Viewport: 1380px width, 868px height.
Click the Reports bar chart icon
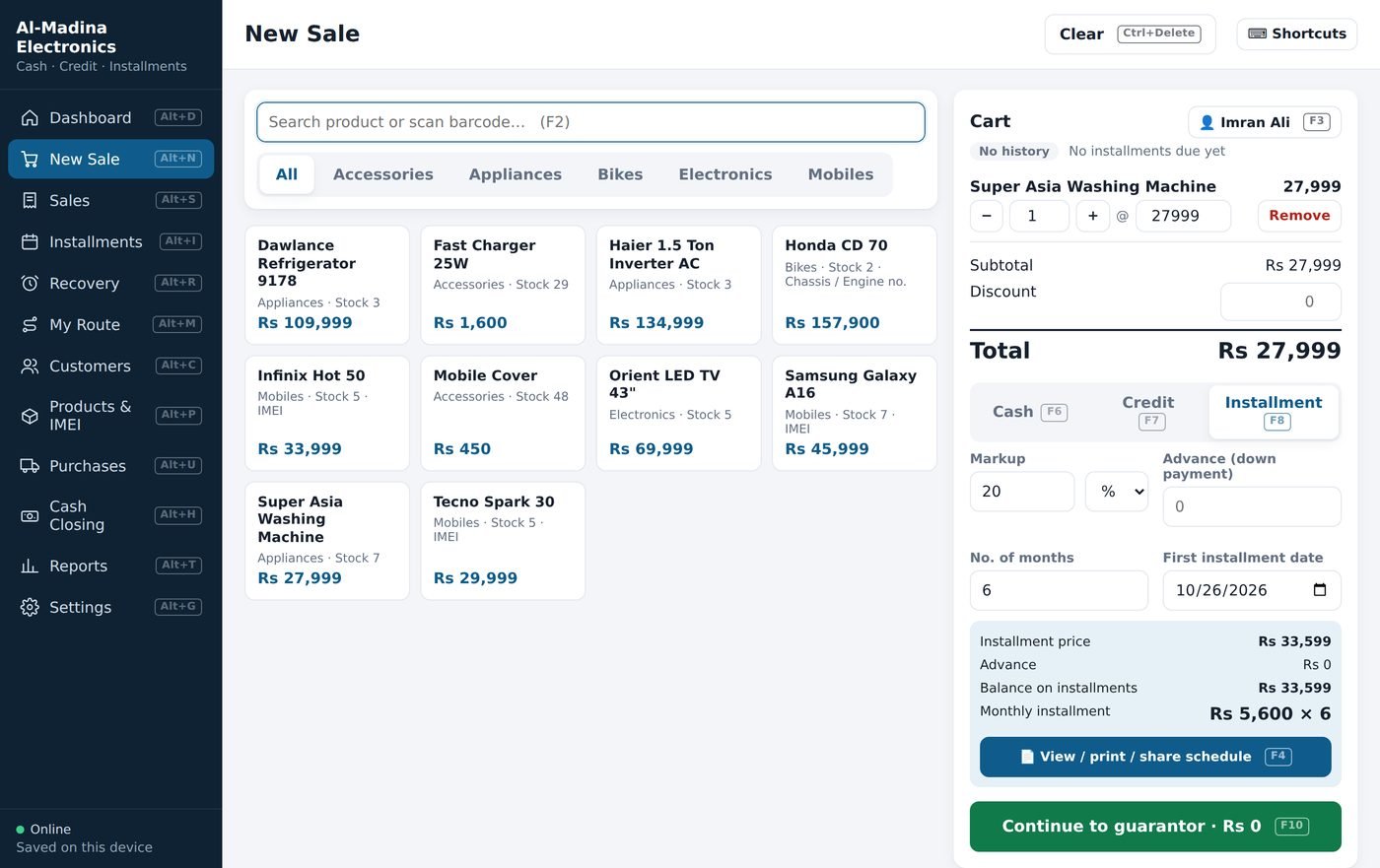(30, 566)
